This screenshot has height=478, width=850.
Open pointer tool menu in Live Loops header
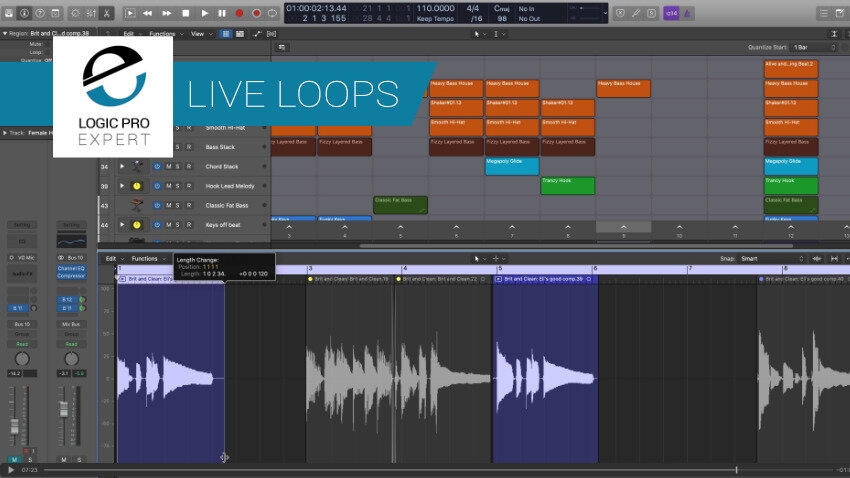[479, 34]
